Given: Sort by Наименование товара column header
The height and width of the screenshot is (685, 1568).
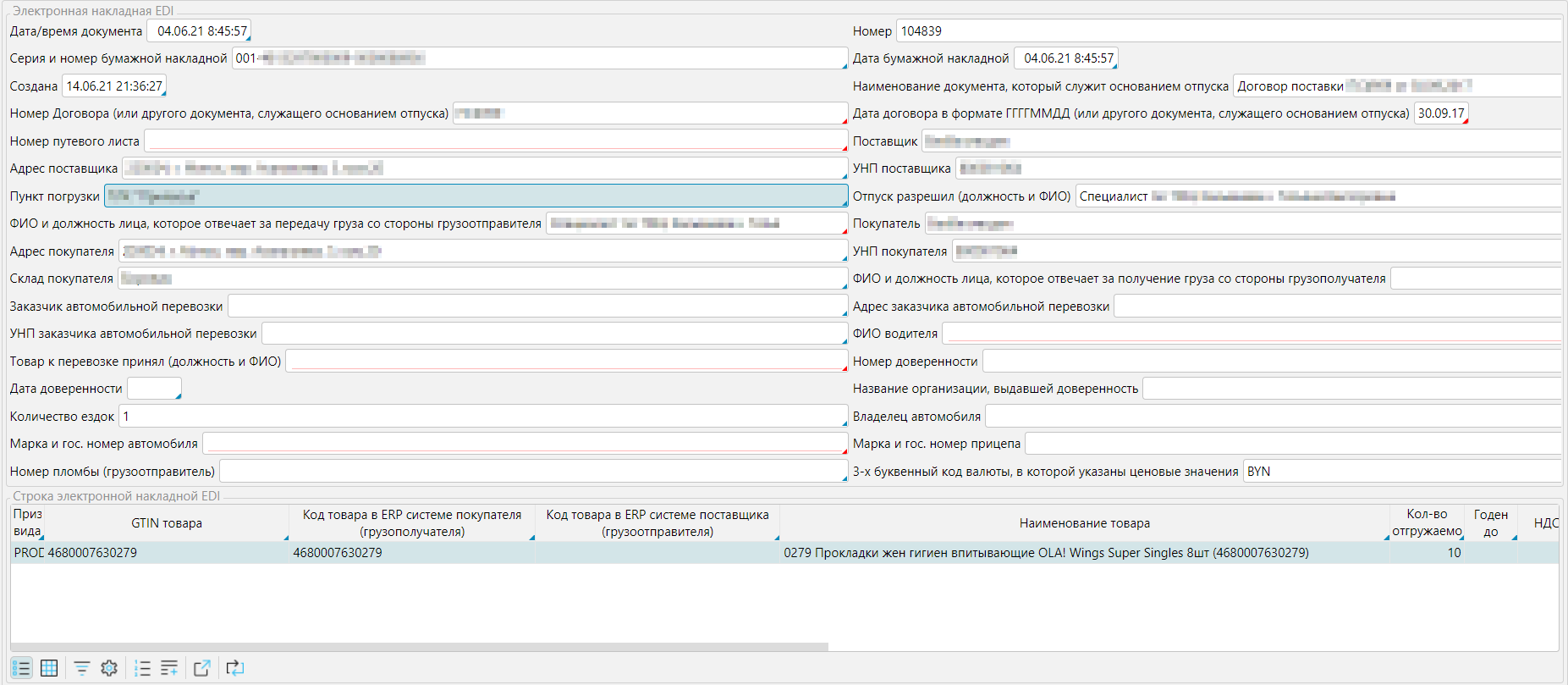Looking at the screenshot, I should (1084, 523).
